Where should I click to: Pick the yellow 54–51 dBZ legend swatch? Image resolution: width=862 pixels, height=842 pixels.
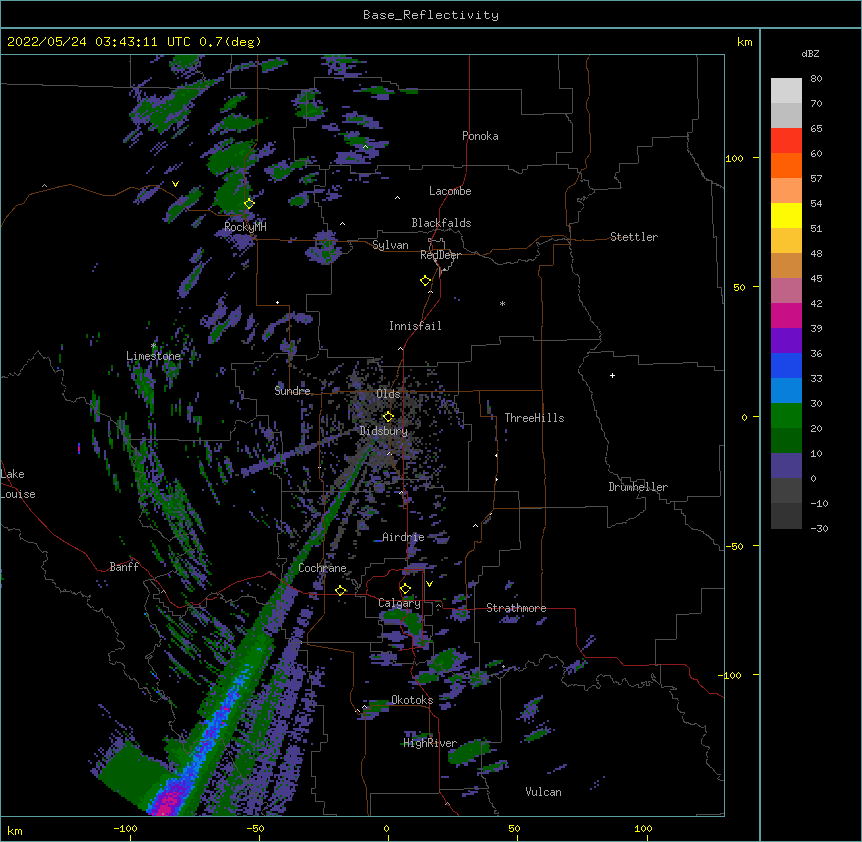tap(786, 215)
